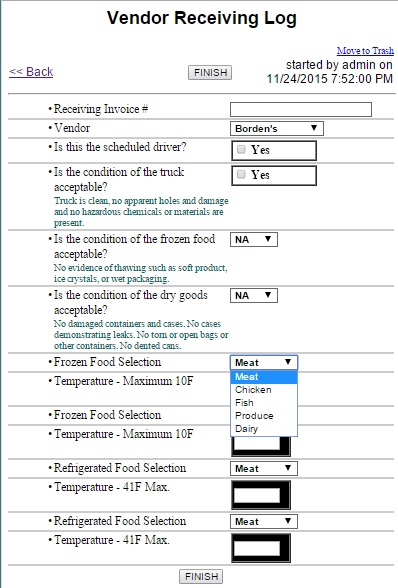The height and width of the screenshot is (588, 398).
Task: Click the top FINISH button
Action: pyautogui.click(x=210, y=72)
